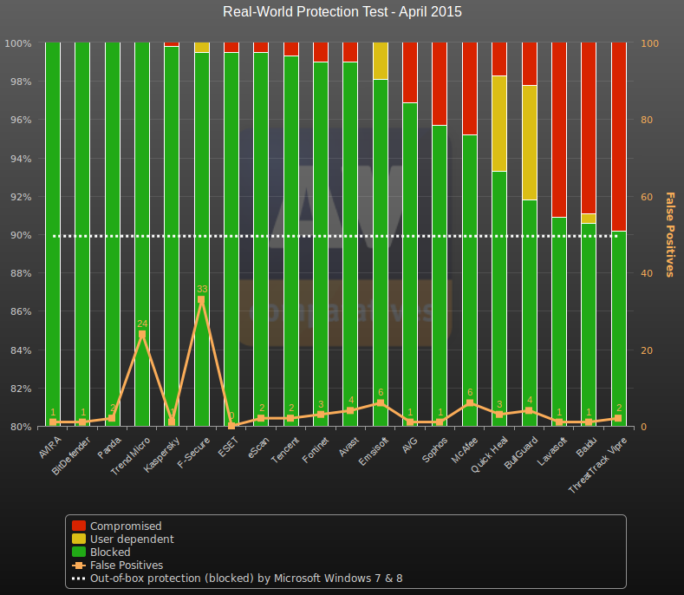This screenshot has height=595, width=684.
Task: Click the orange 20 tick on right axis
Action: (646, 350)
